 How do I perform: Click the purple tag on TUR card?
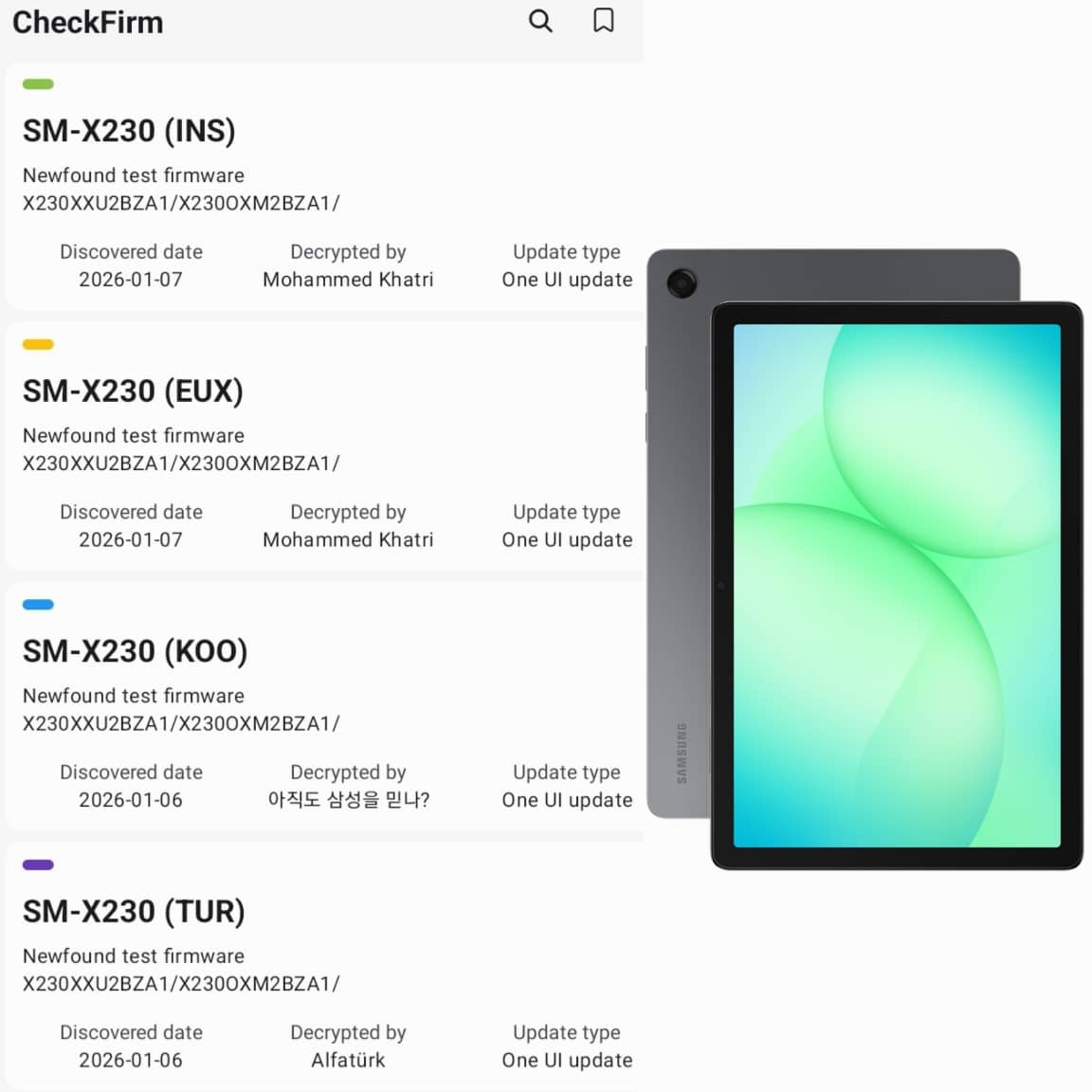point(38,864)
